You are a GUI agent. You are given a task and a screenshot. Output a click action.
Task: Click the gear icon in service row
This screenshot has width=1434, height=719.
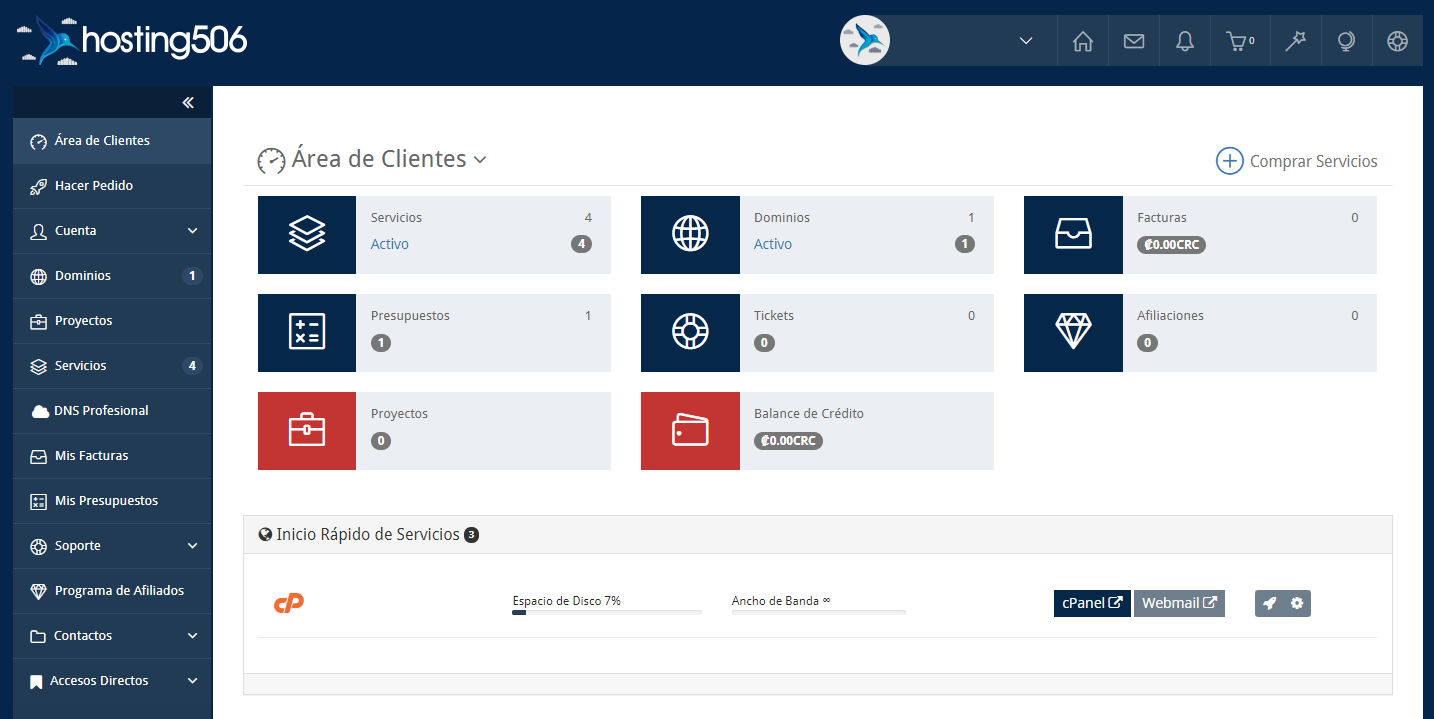pyautogui.click(x=1297, y=603)
